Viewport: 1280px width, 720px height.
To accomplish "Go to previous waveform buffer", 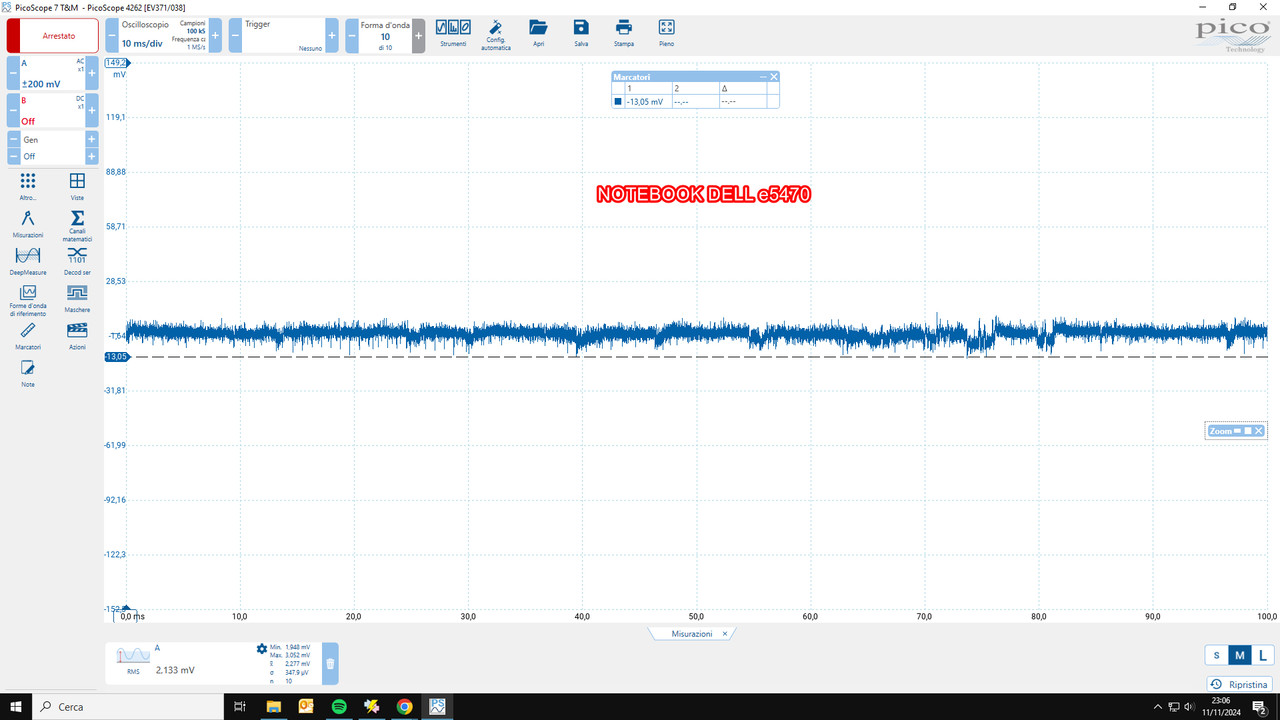I will pyautogui.click(x=352, y=35).
